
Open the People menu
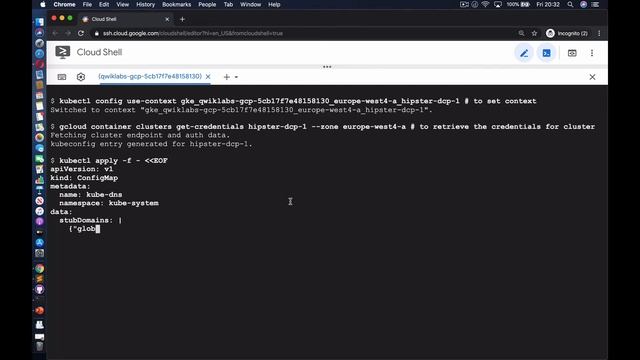point(207,4)
